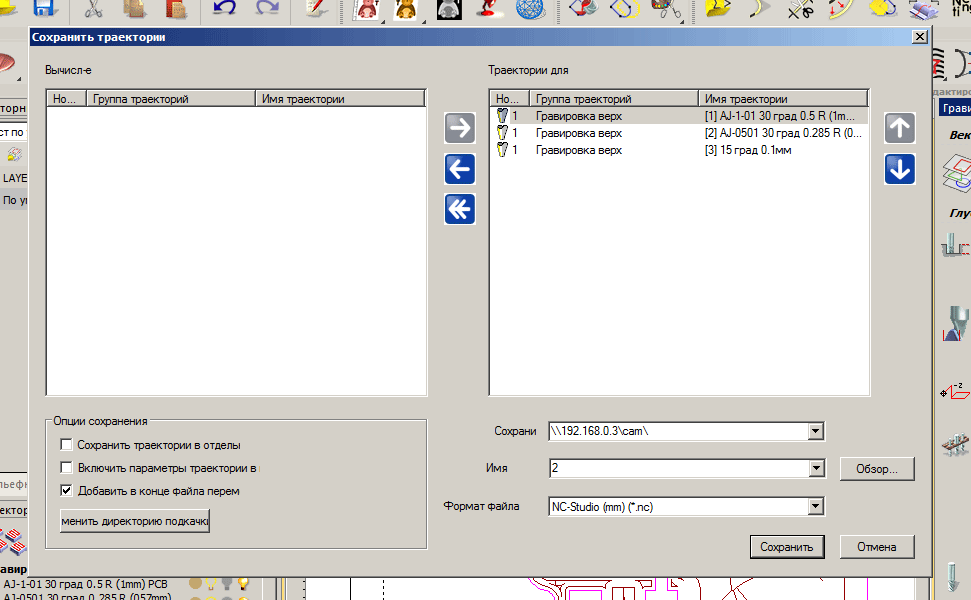Toggle 'Сохранить траектории в отделы' checkbox
Image resolution: width=971 pixels, height=600 pixels.
(x=66, y=445)
